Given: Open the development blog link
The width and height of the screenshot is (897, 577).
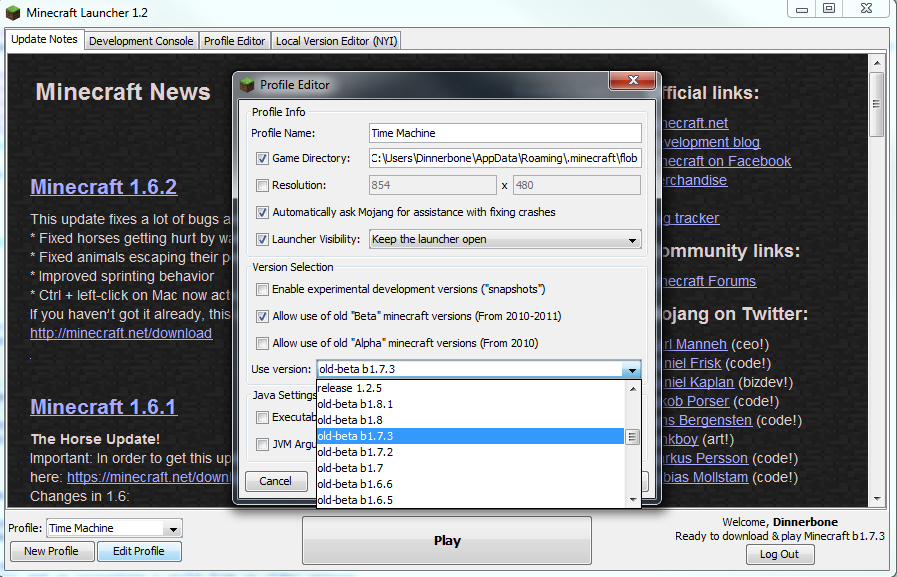Looking at the screenshot, I should pos(711,142).
